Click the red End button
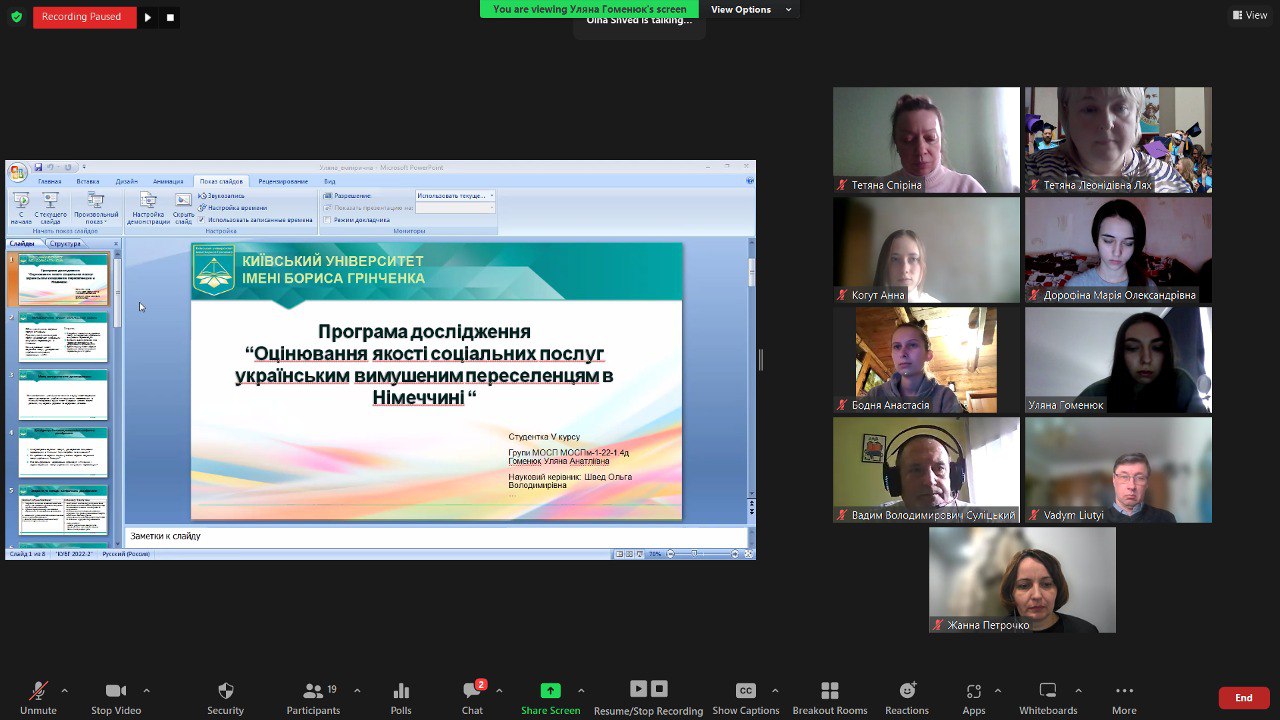Image resolution: width=1280 pixels, height=720 pixels. [1243, 698]
